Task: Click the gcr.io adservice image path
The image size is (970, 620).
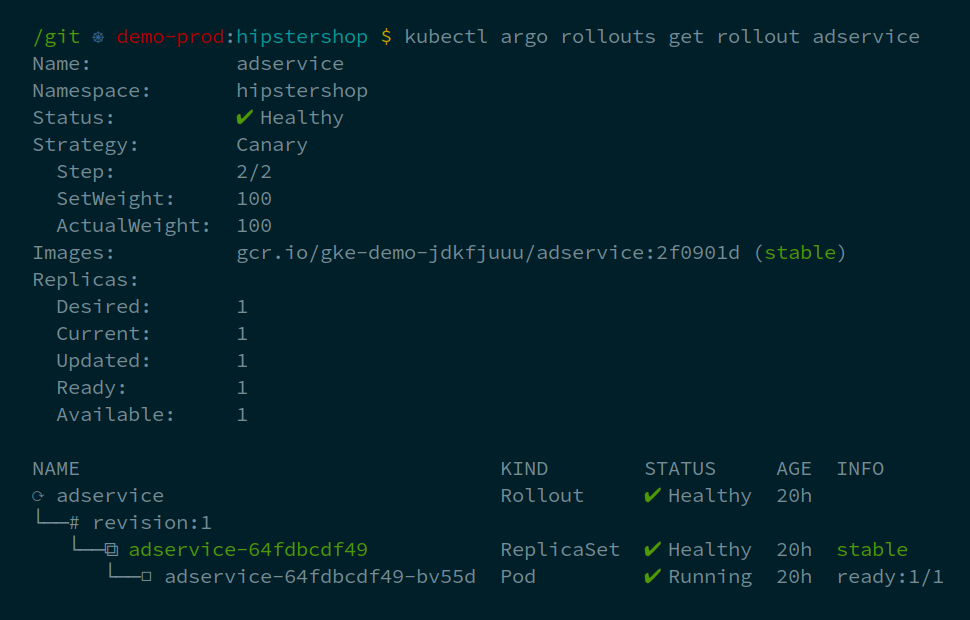Action: (488, 252)
